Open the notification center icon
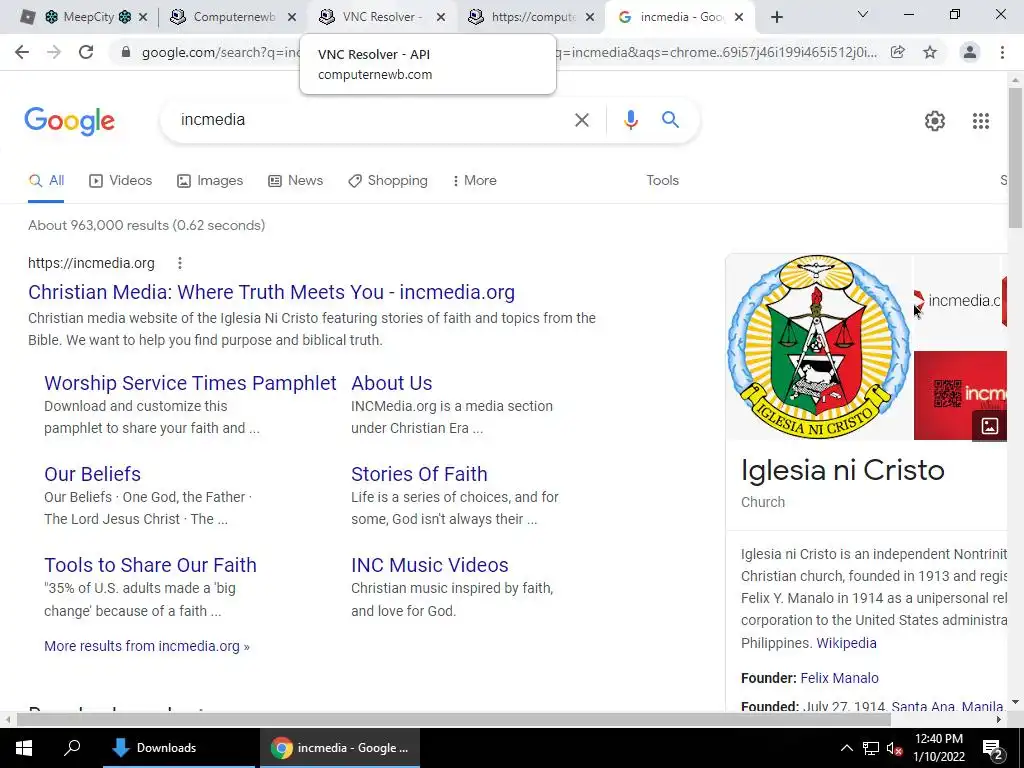The height and width of the screenshot is (768, 1024). [992, 748]
